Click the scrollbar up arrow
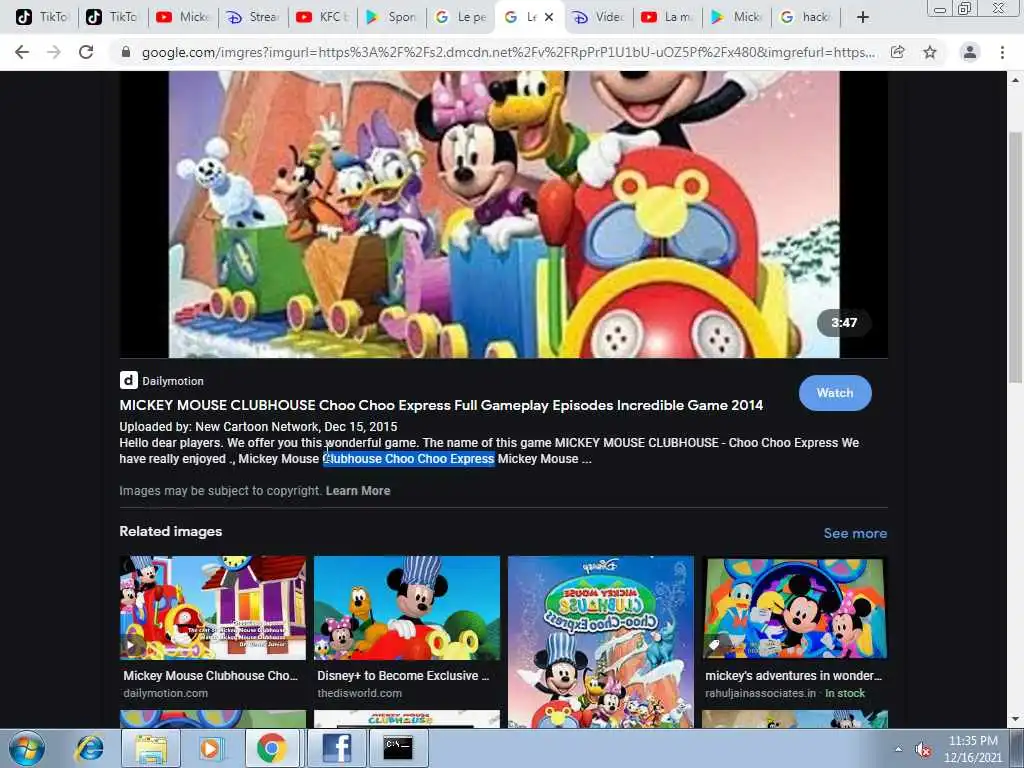Screen dimensions: 1024x768 [x=1014, y=80]
